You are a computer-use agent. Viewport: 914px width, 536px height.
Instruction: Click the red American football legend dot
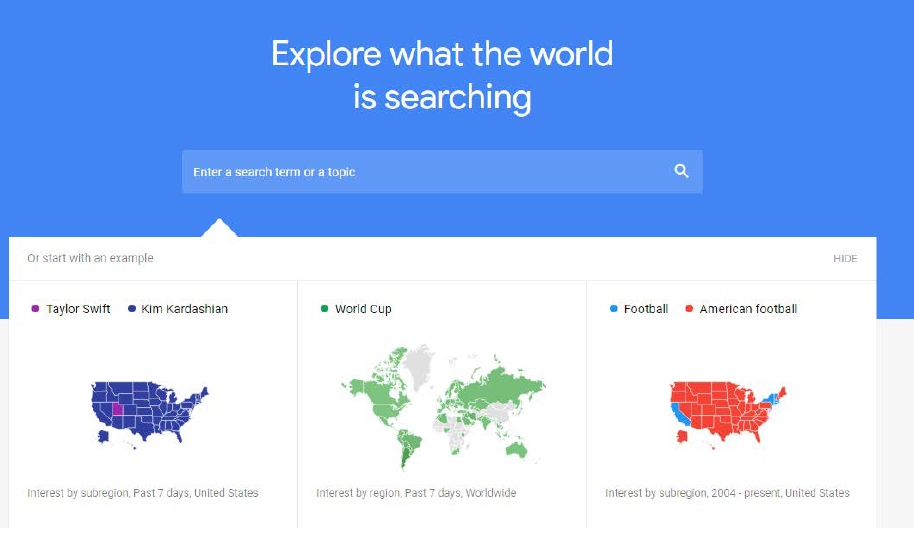click(689, 309)
